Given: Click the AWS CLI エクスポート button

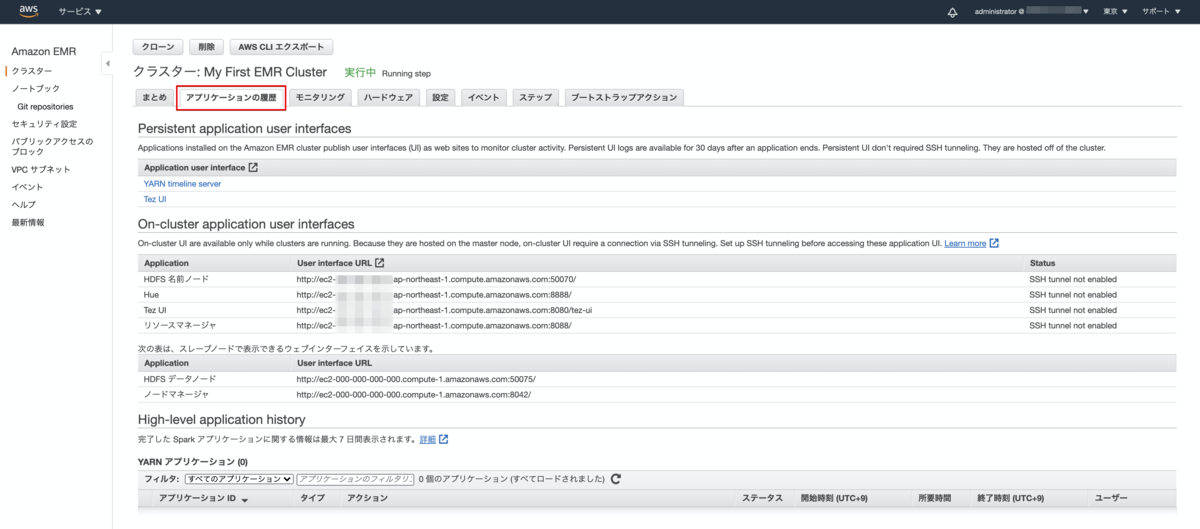Looking at the screenshot, I should 281,47.
